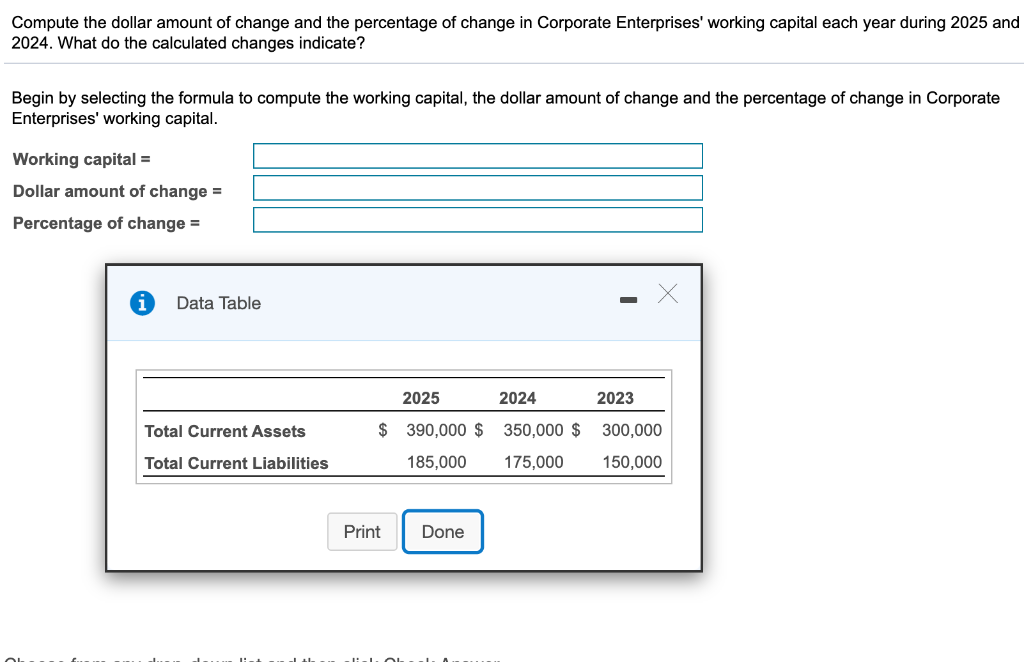Viewport: 1024px width, 662px height.
Task: Click the Total Current Assets row label
Action: tap(224, 431)
